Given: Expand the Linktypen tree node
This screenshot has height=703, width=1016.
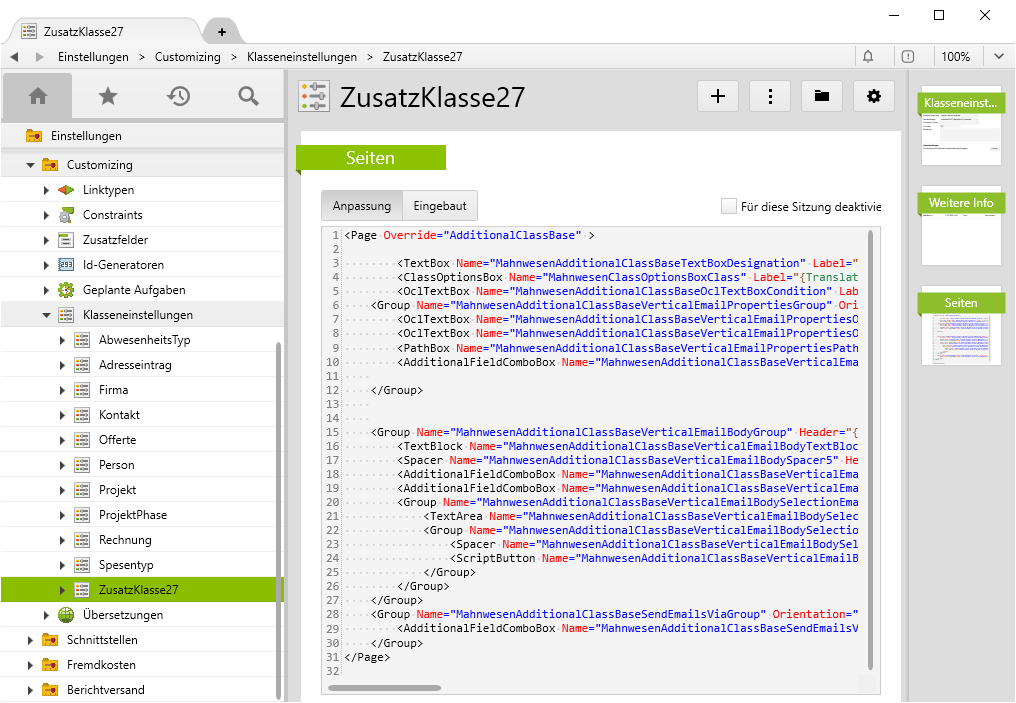Looking at the screenshot, I should [46, 190].
